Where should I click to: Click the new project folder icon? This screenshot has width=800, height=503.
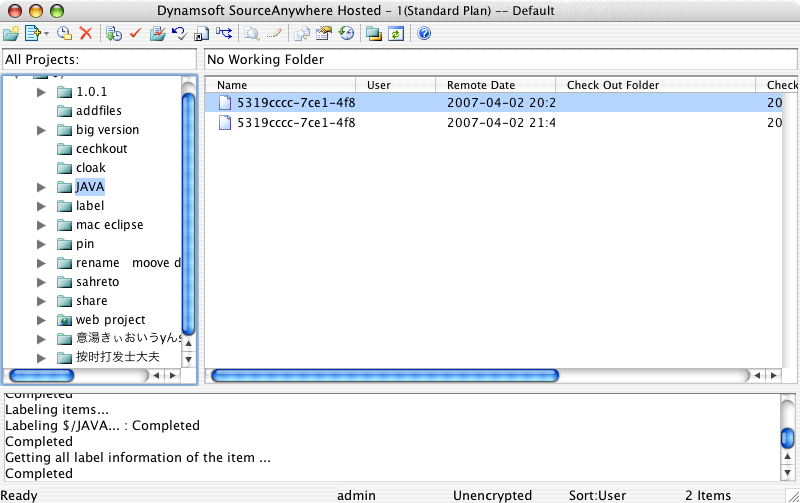[x=11, y=33]
